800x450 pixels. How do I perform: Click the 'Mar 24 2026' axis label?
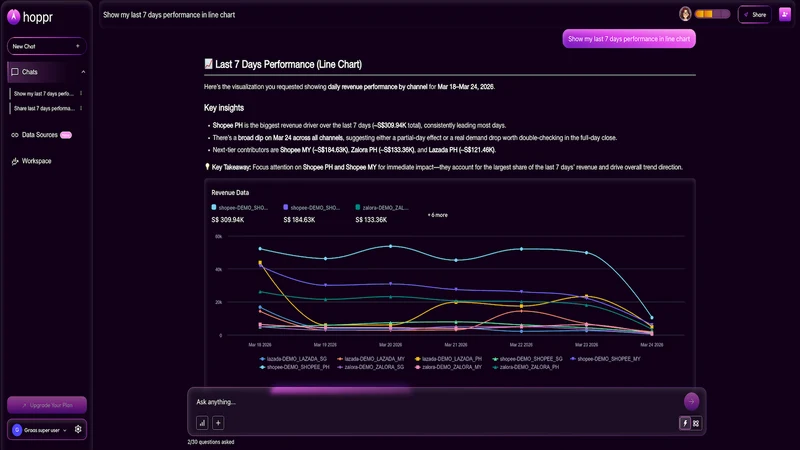(652, 345)
